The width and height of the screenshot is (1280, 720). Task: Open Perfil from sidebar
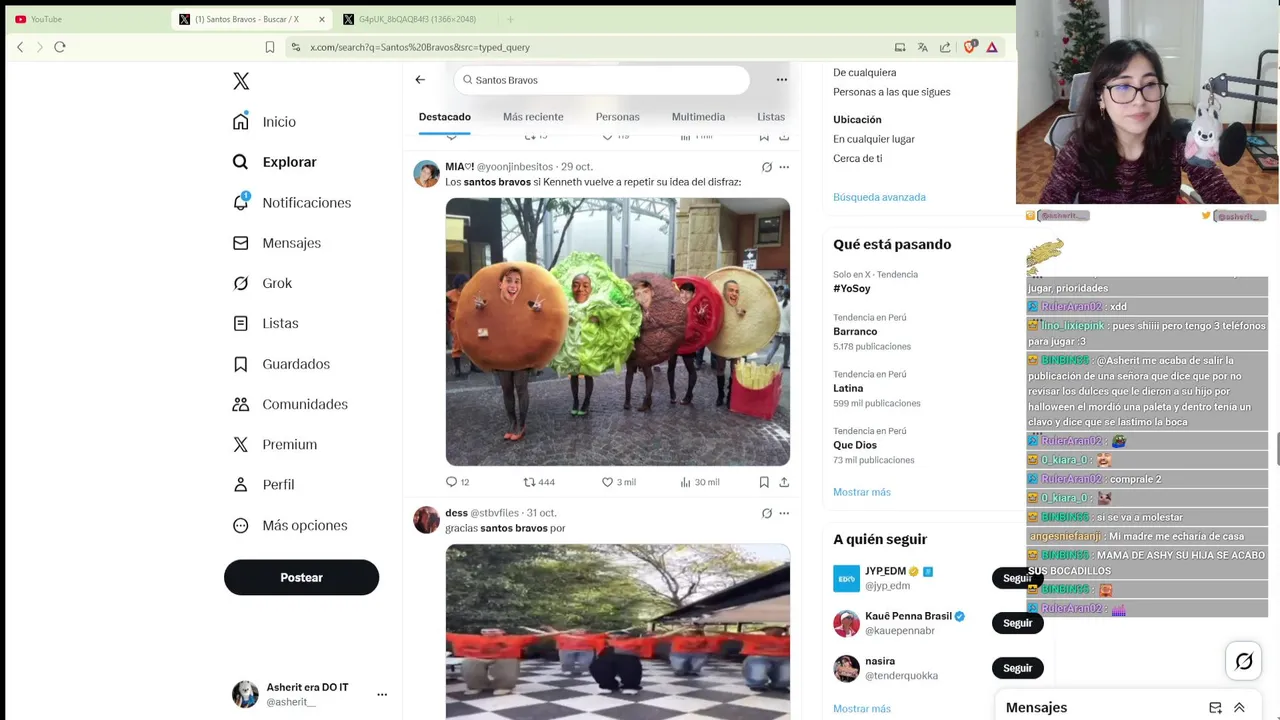pos(264,484)
